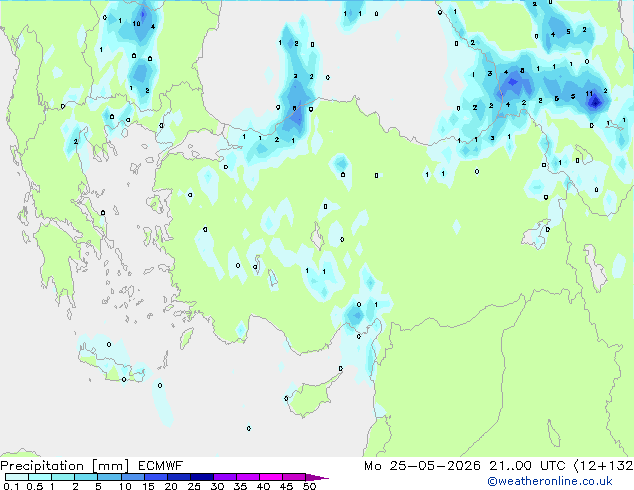This screenshot has height=490, width=634.
Task: Click the island of Crete on the map
Action: pos(112,364)
